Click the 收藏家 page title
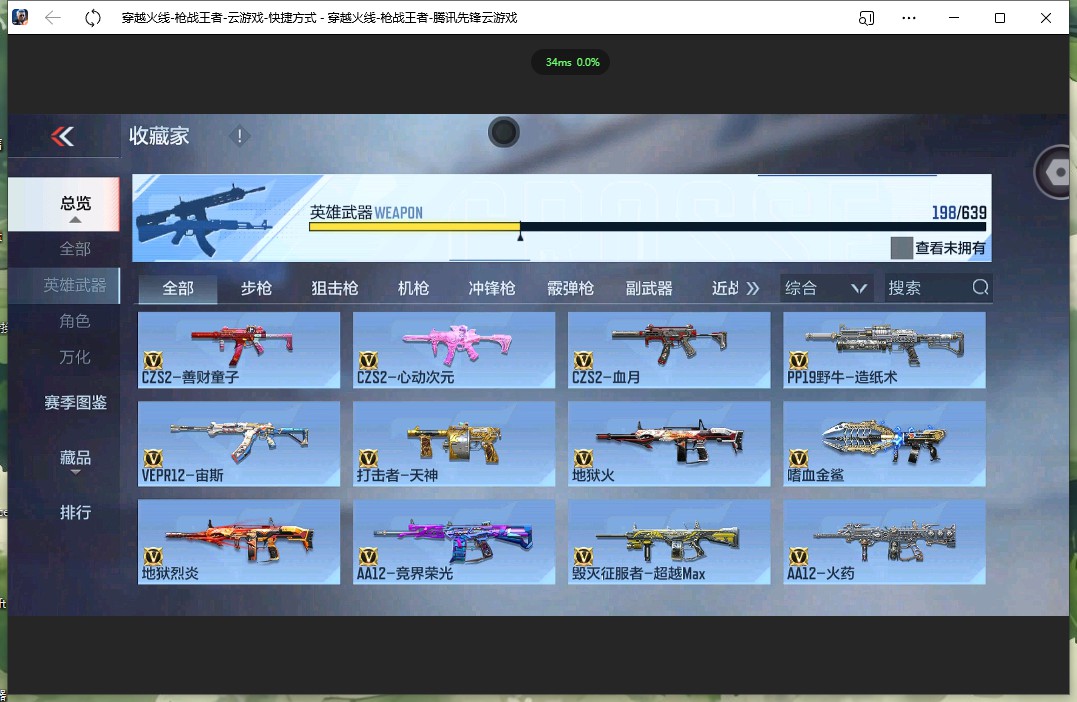Viewport: 1077px width, 702px height. (x=159, y=136)
